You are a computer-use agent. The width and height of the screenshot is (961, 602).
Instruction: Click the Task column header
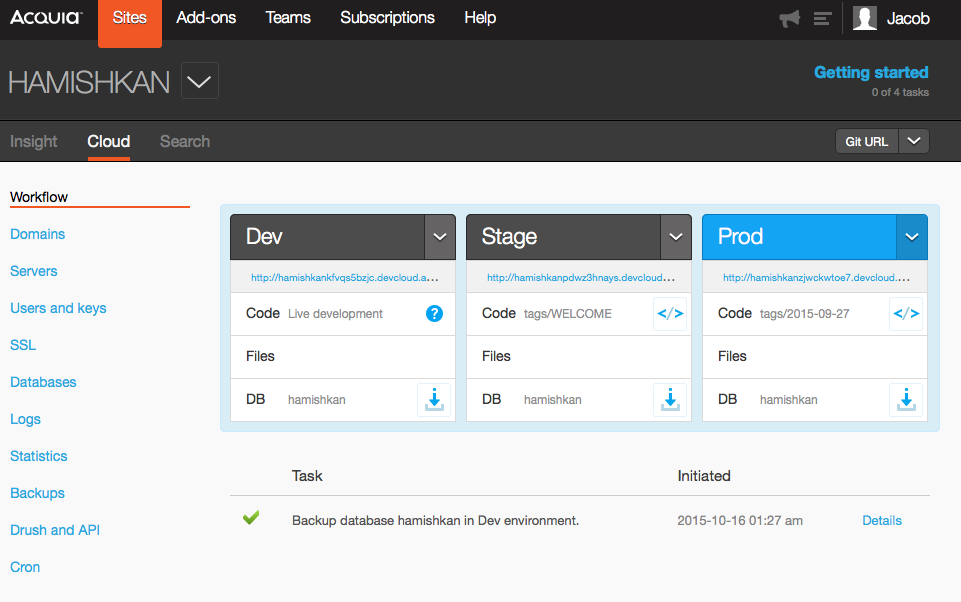tap(307, 476)
